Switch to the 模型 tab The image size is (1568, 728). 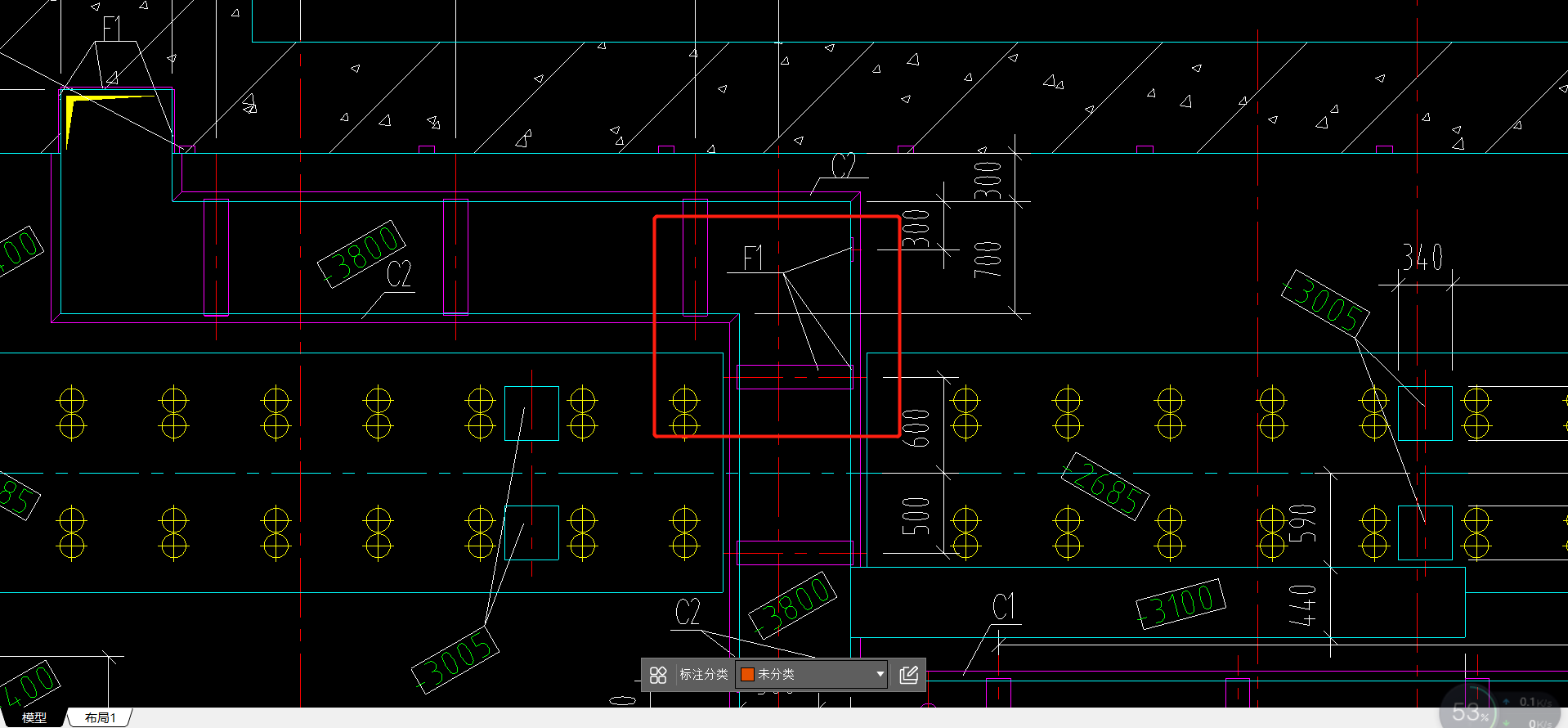34,717
